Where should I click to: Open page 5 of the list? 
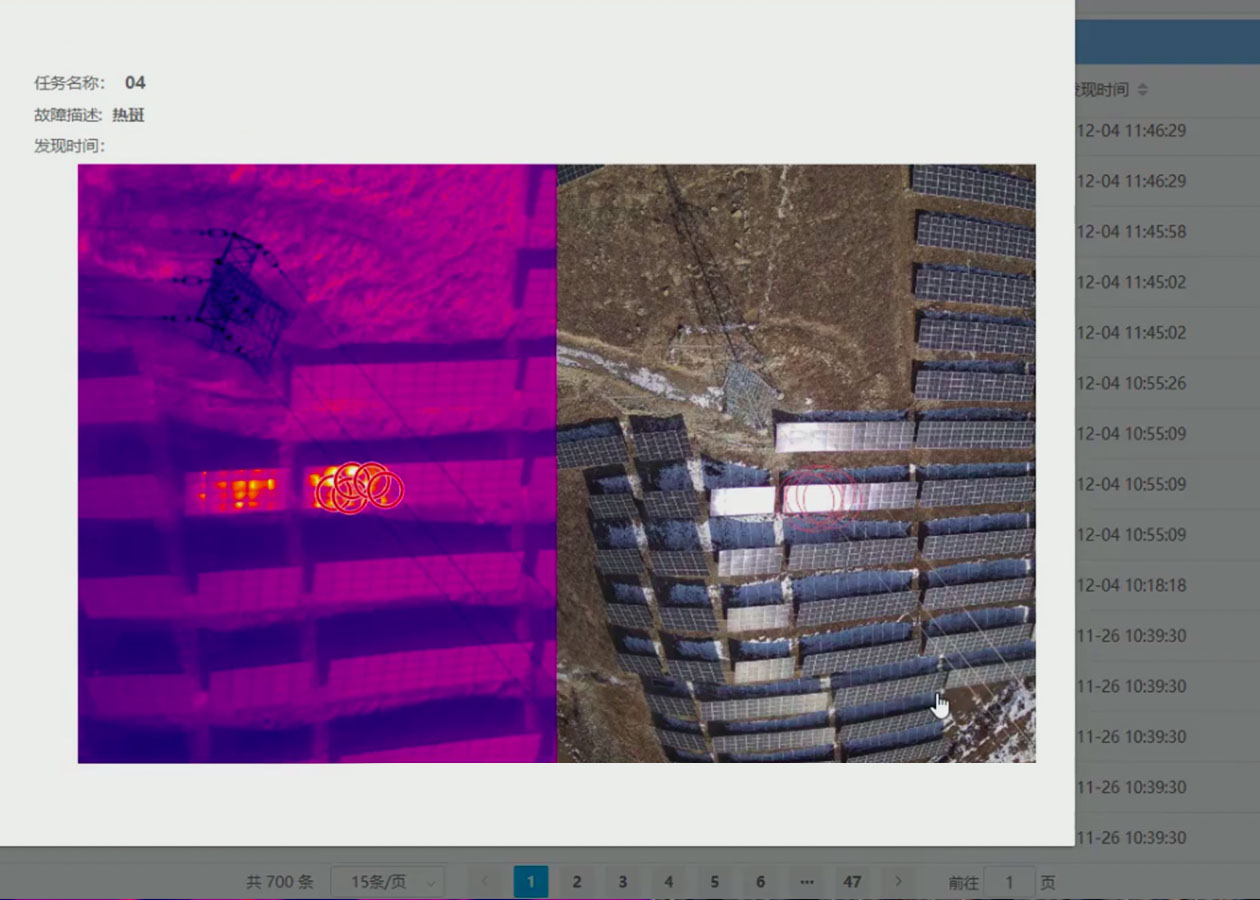click(x=714, y=881)
